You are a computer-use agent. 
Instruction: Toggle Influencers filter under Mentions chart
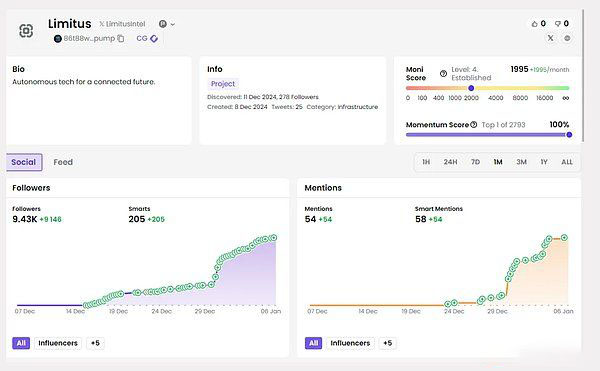350,343
